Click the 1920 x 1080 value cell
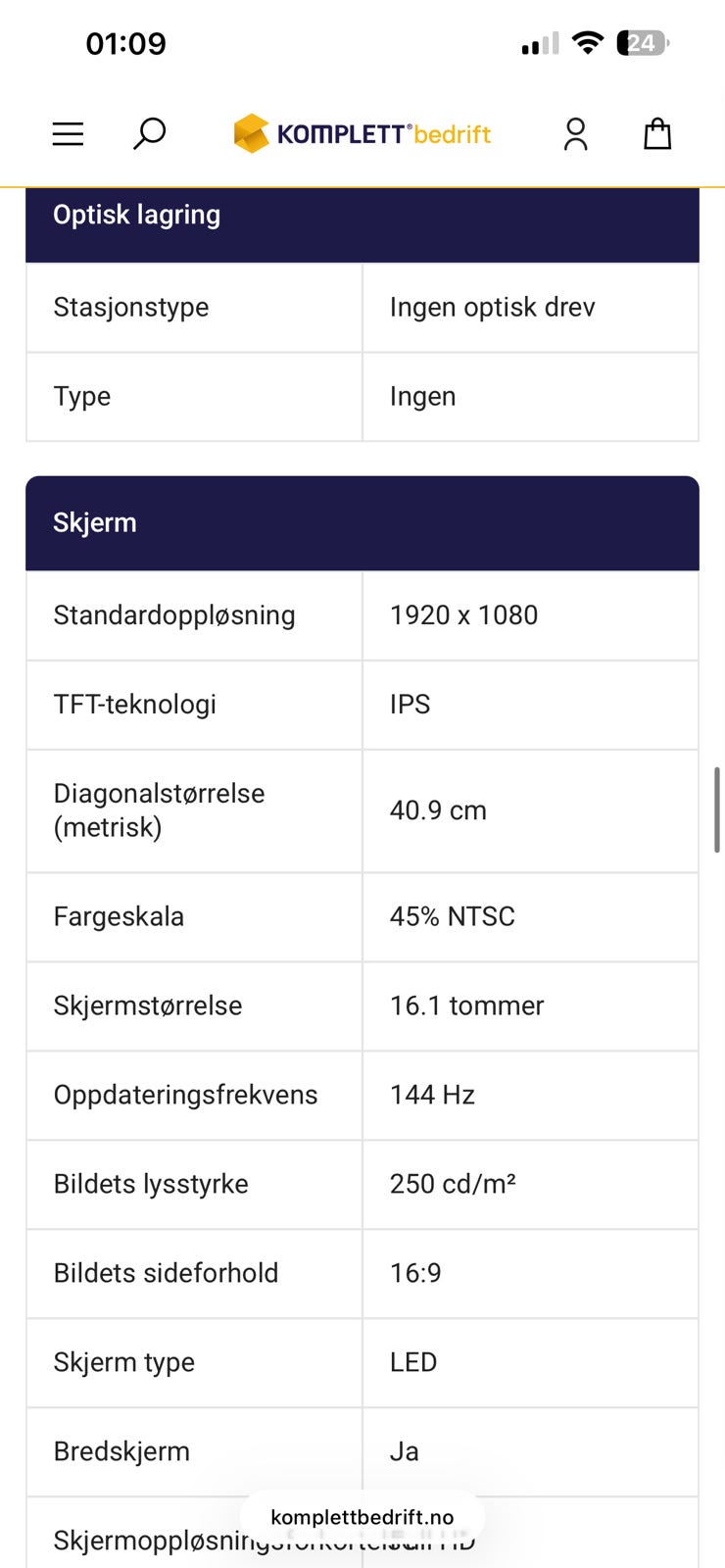Image resolution: width=725 pixels, height=1568 pixels. coord(463,615)
